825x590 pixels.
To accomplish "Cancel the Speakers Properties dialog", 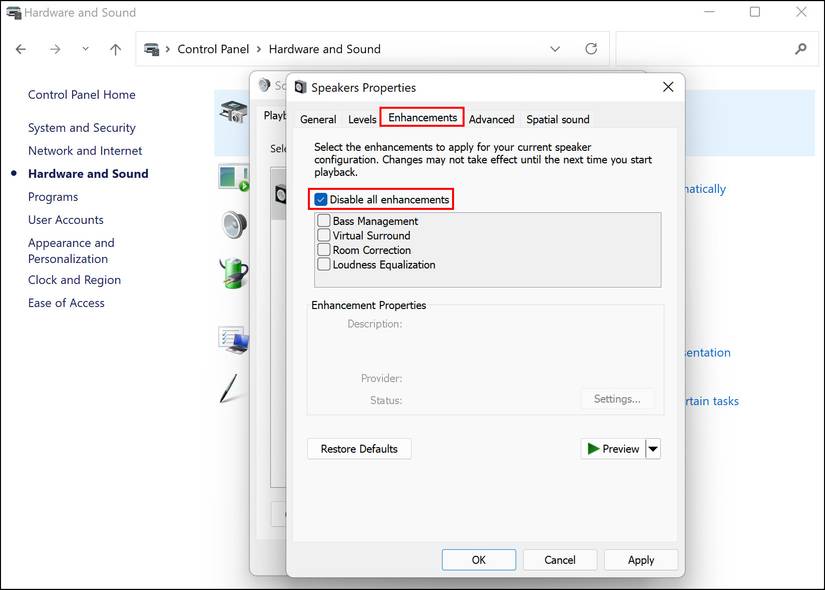I will click(560, 560).
